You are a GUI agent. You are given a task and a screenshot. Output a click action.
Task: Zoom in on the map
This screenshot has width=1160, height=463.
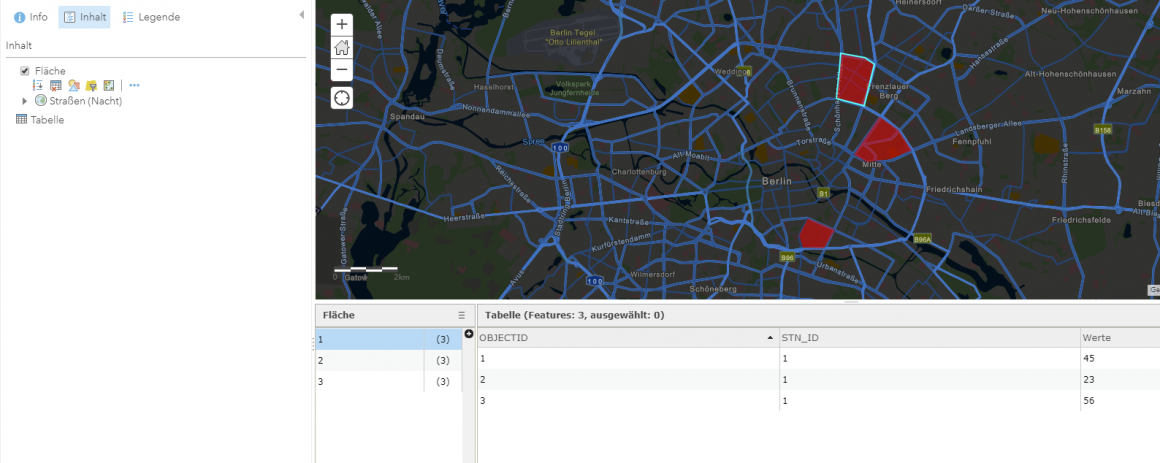click(342, 24)
